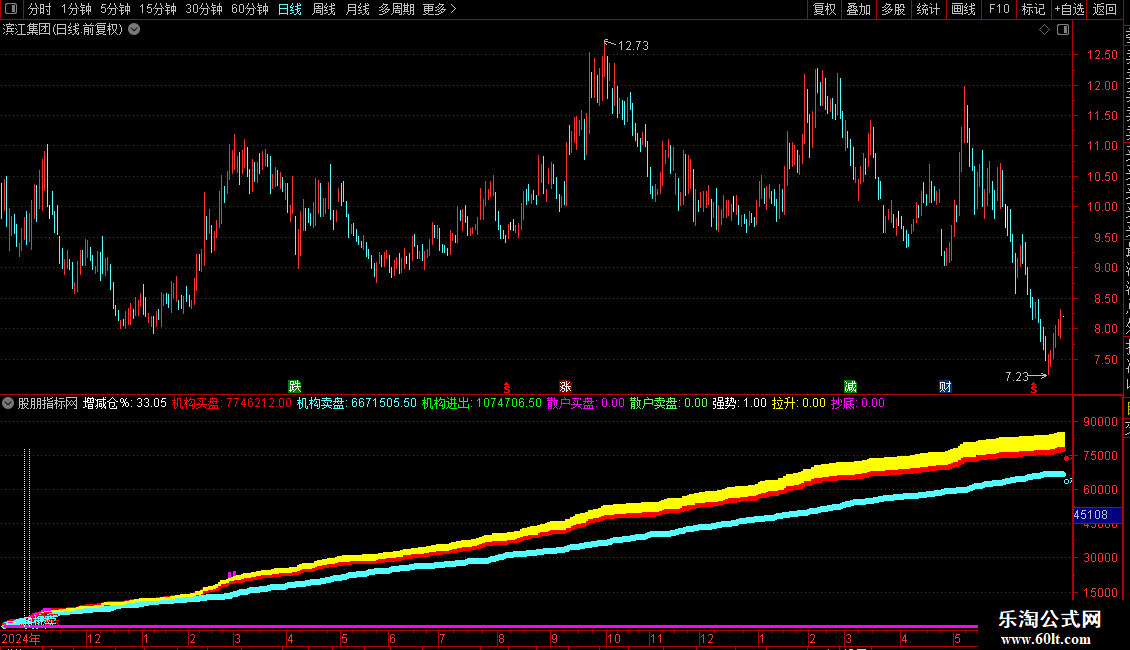The width and height of the screenshot is (1130, 650).
Task: Click the 75000 indicator axis label
Action: (1100, 456)
